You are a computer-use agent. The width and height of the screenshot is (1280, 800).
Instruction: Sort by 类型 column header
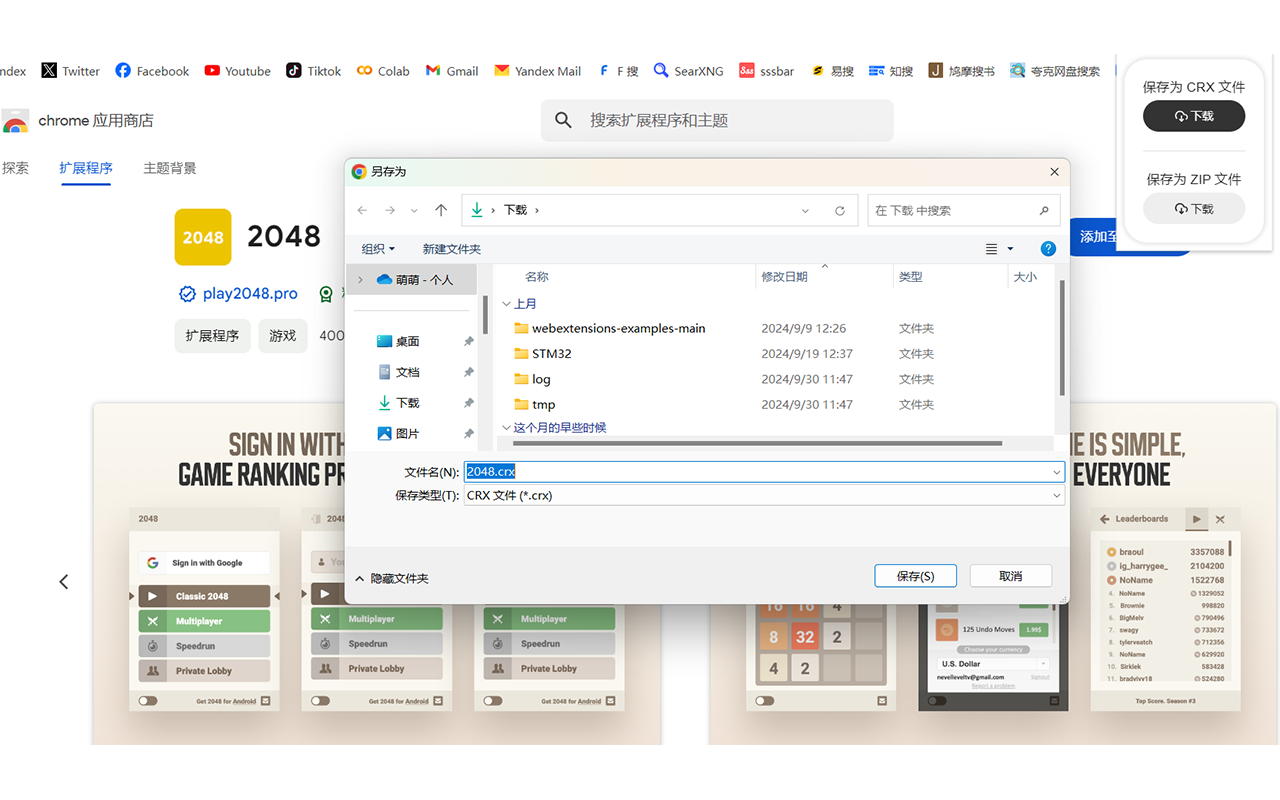pyautogui.click(x=910, y=277)
